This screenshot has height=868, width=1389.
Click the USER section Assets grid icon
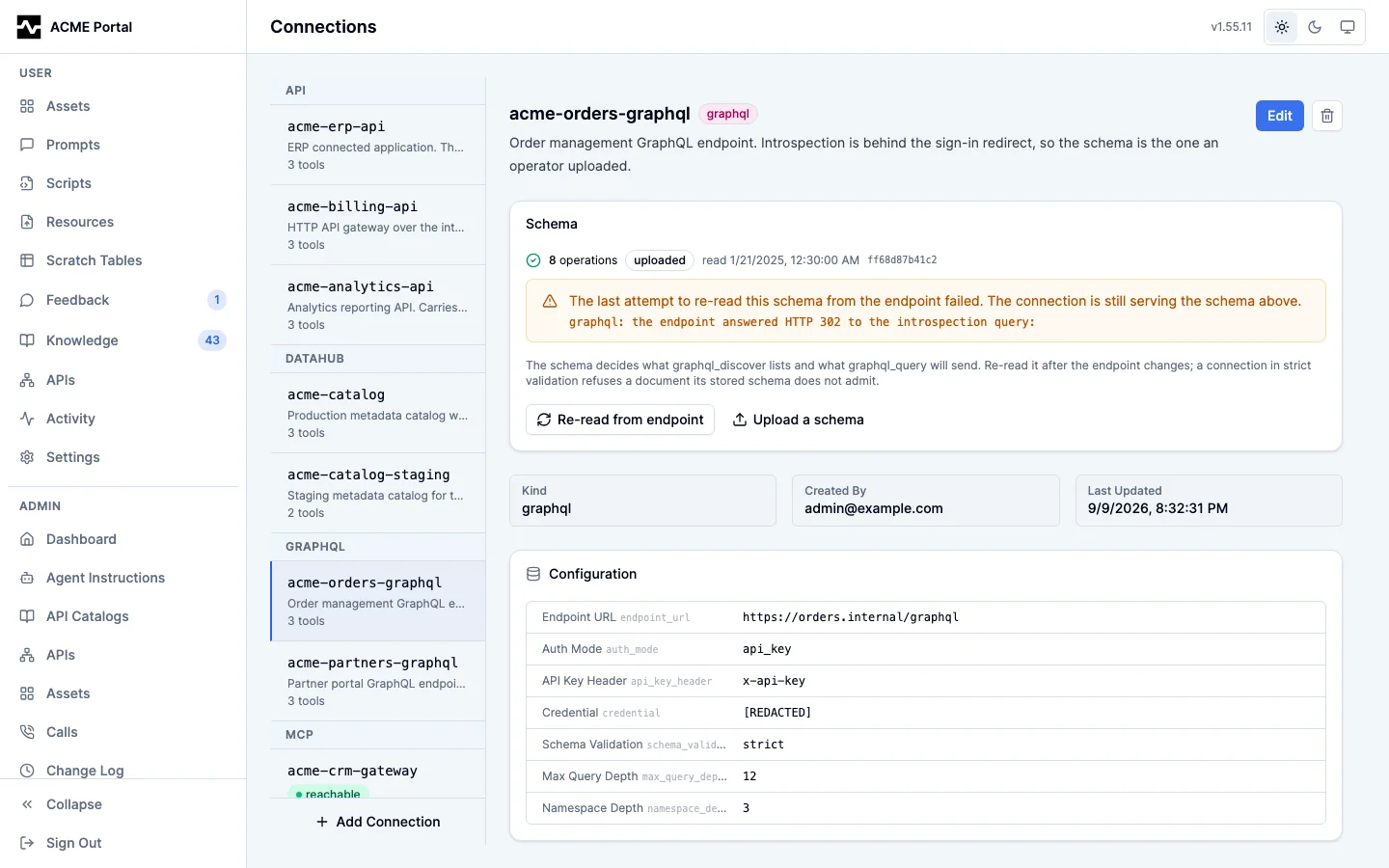(x=27, y=106)
